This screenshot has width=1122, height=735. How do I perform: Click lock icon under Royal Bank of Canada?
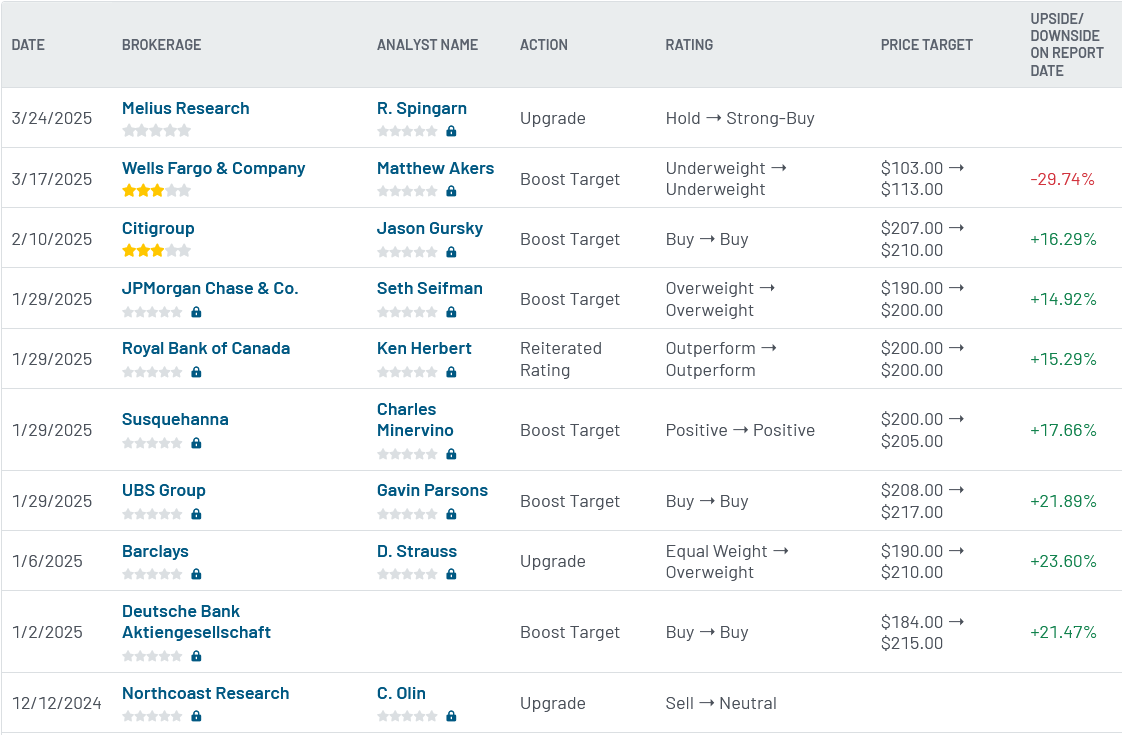point(196,372)
